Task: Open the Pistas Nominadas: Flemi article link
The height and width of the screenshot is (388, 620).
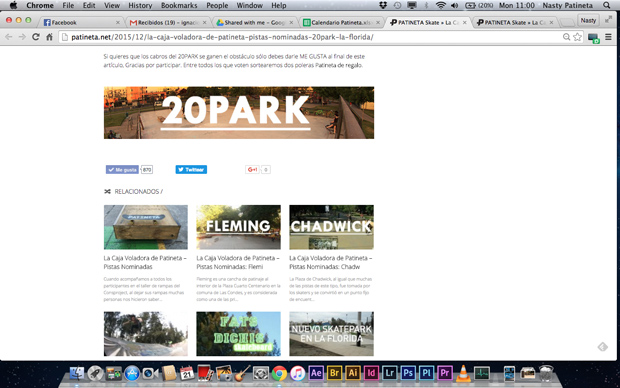Action: (238, 262)
